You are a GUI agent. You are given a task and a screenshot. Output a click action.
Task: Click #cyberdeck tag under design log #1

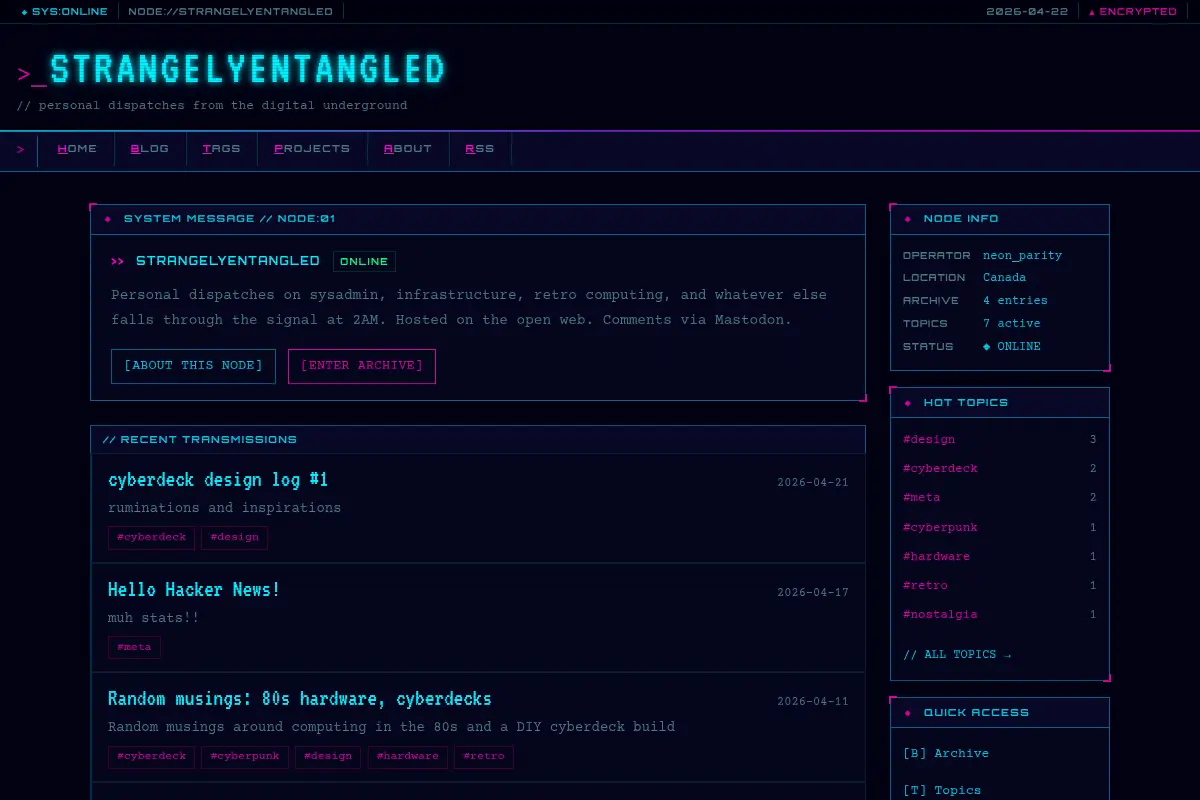(x=151, y=538)
